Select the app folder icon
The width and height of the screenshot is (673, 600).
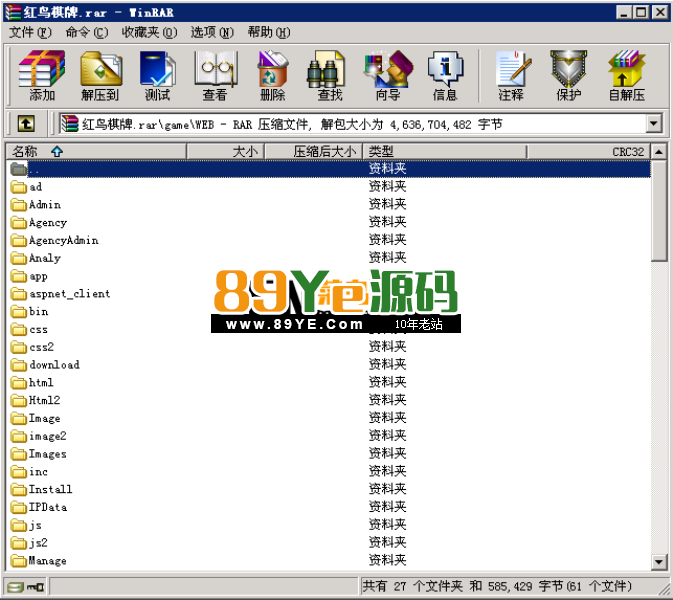click(18, 276)
